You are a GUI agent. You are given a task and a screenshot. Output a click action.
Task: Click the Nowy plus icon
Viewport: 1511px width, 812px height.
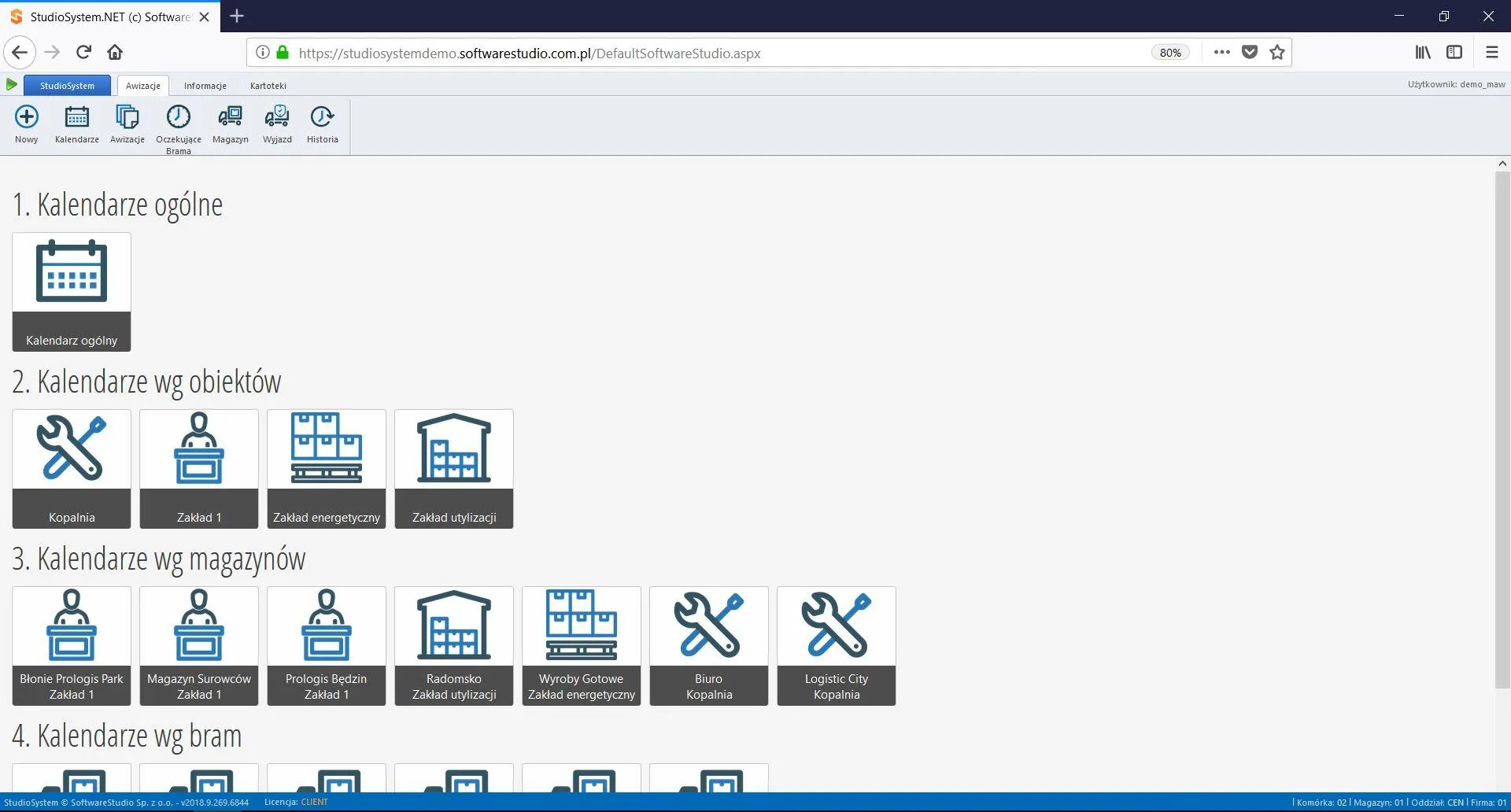pyautogui.click(x=26, y=117)
